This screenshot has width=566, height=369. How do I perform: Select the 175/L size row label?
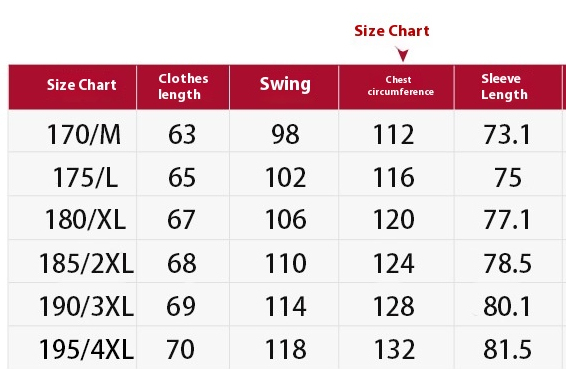pyautogui.click(x=86, y=177)
